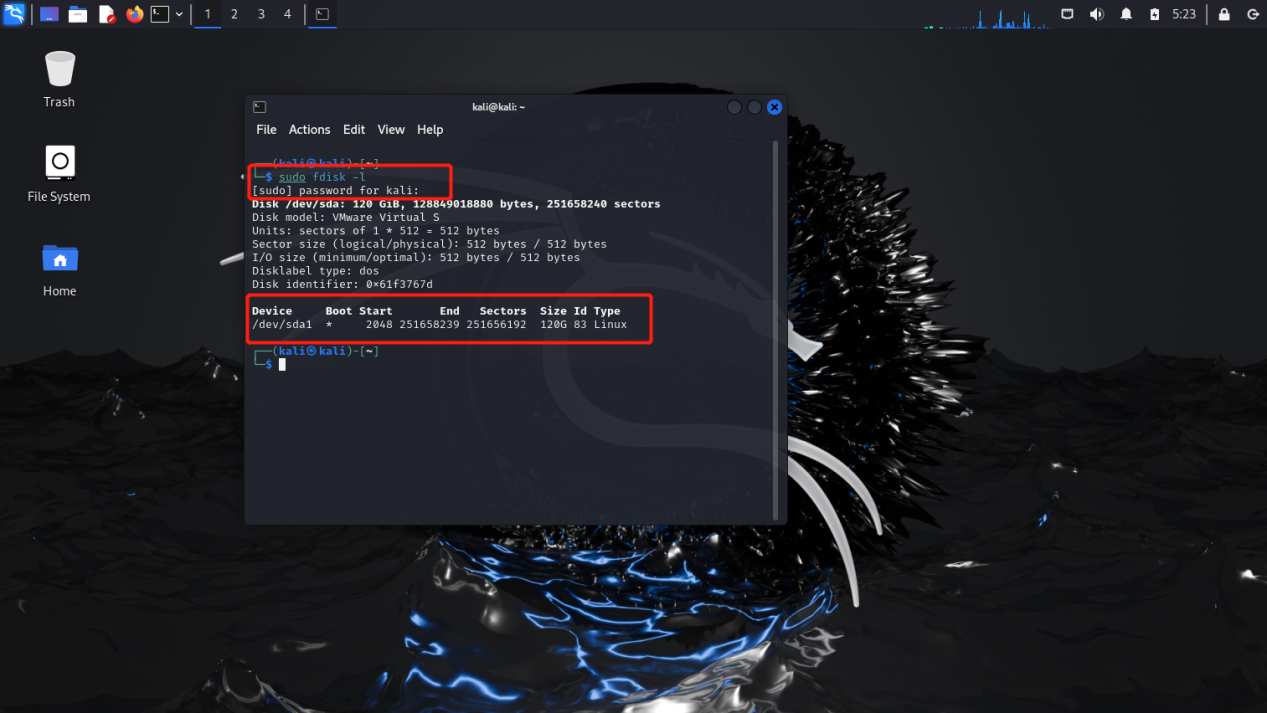Click the battery power icon
Viewport: 1267px width, 713px height.
click(1155, 14)
